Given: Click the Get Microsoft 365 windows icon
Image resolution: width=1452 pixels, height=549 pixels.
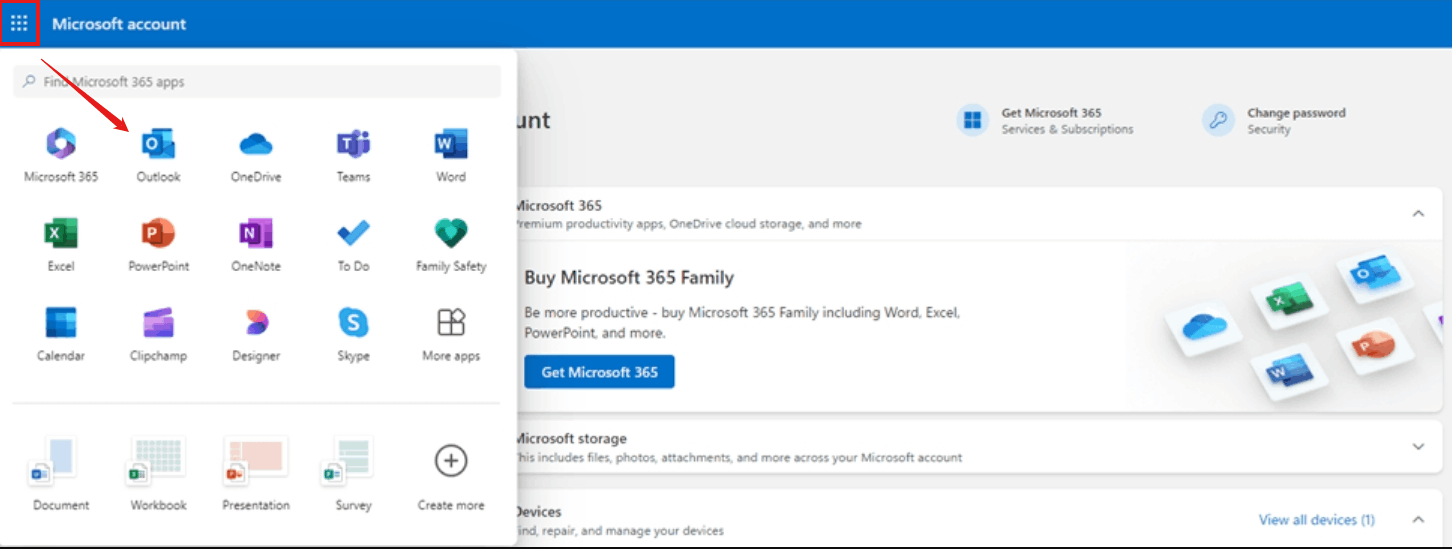Looking at the screenshot, I should coord(972,121).
